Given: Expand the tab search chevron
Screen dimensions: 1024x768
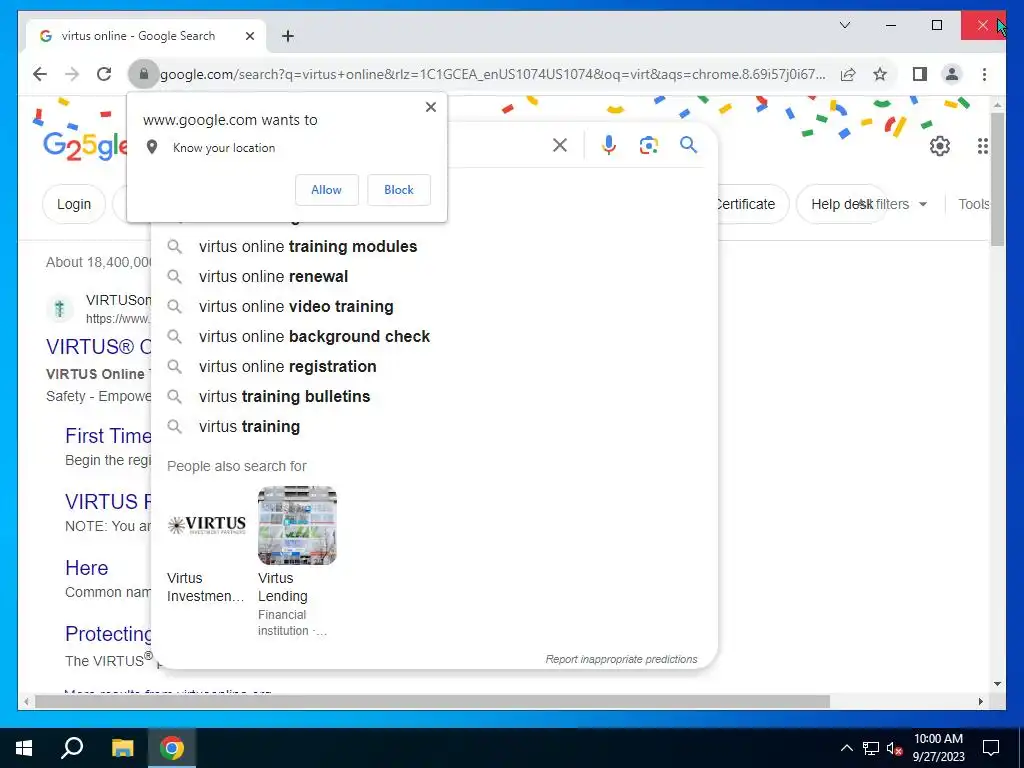Looking at the screenshot, I should coord(844,25).
